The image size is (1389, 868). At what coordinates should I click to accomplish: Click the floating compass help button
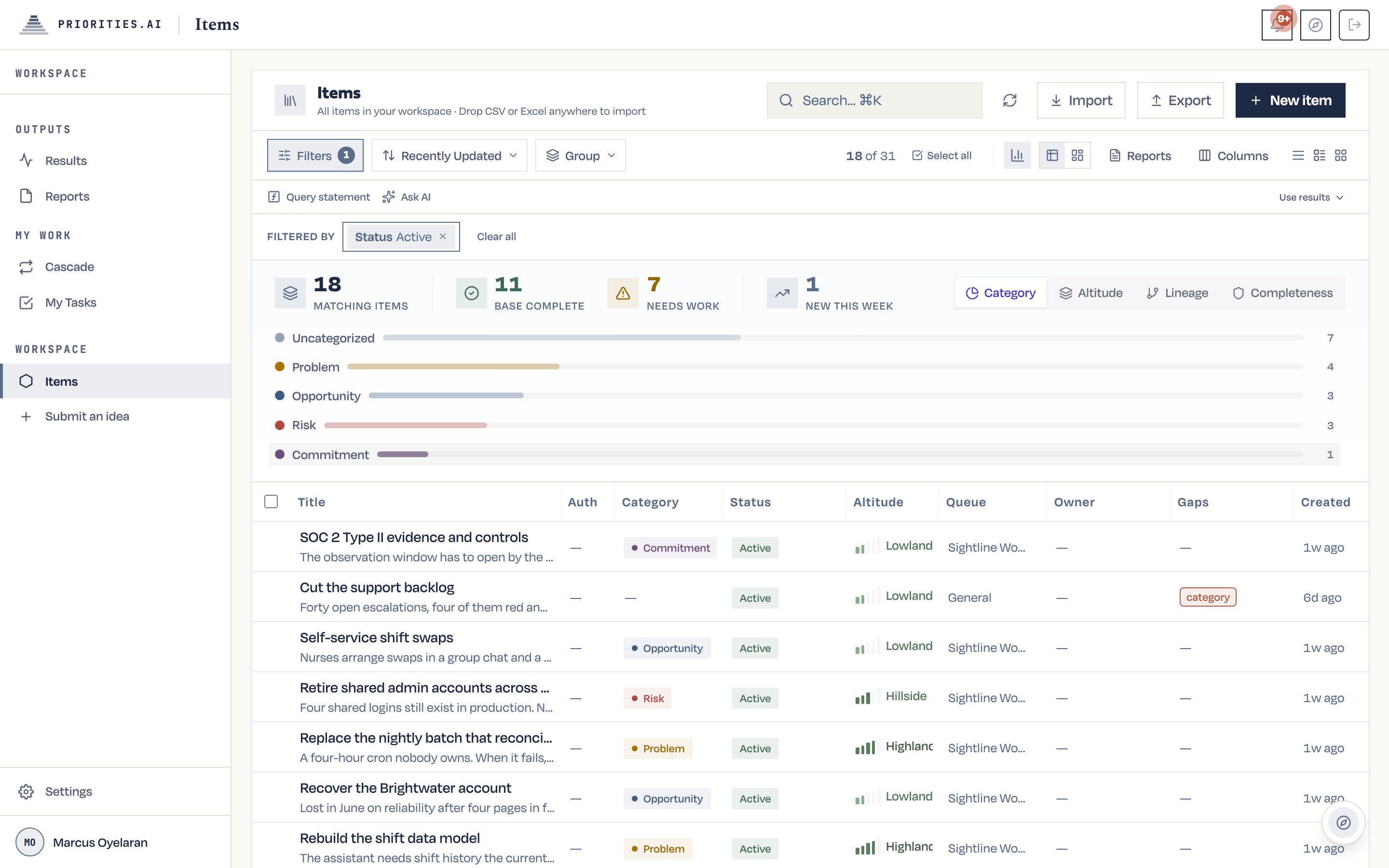pos(1343,822)
